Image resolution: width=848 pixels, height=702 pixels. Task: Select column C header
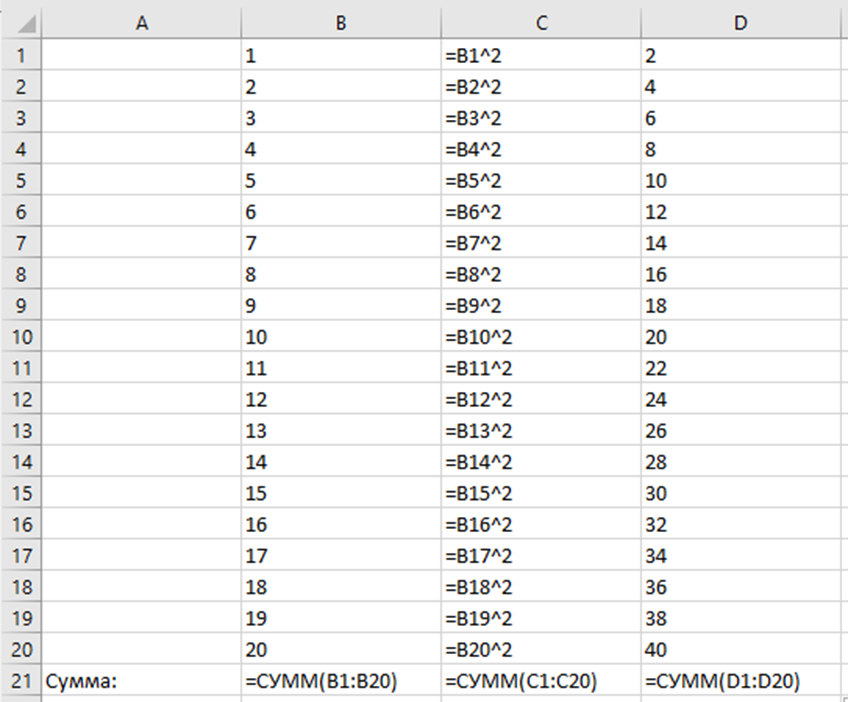point(541,23)
